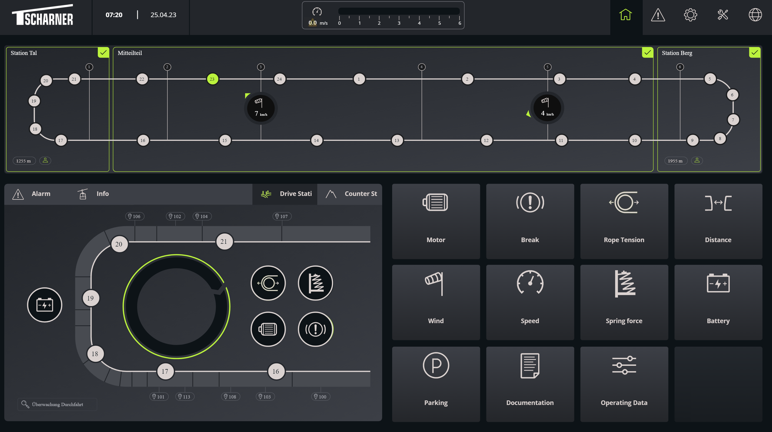Screen dimensions: 772x432
Task: Open the Spring force tile
Action: [x=623, y=301]
